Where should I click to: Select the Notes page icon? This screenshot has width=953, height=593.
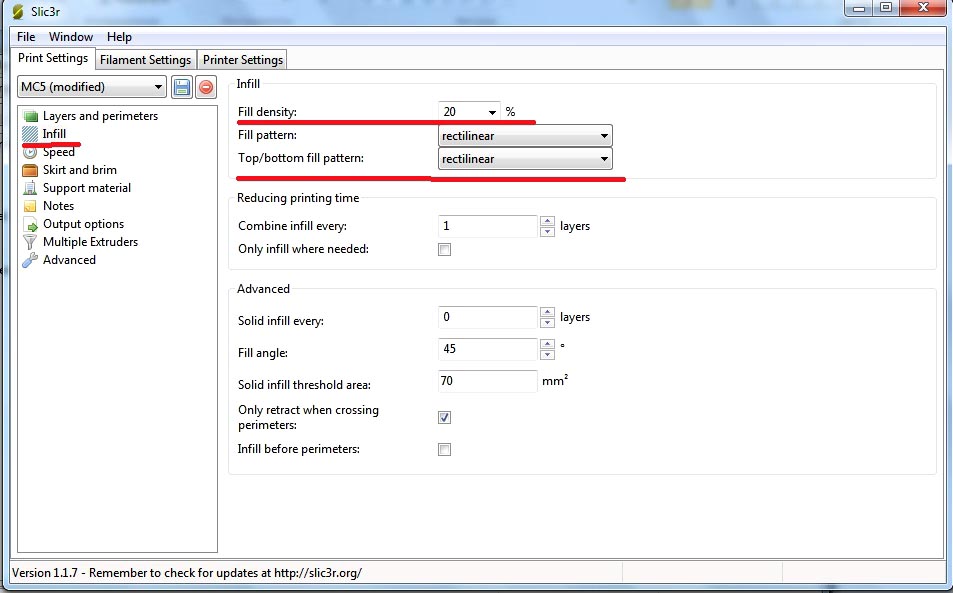click(x=30, y=206)
